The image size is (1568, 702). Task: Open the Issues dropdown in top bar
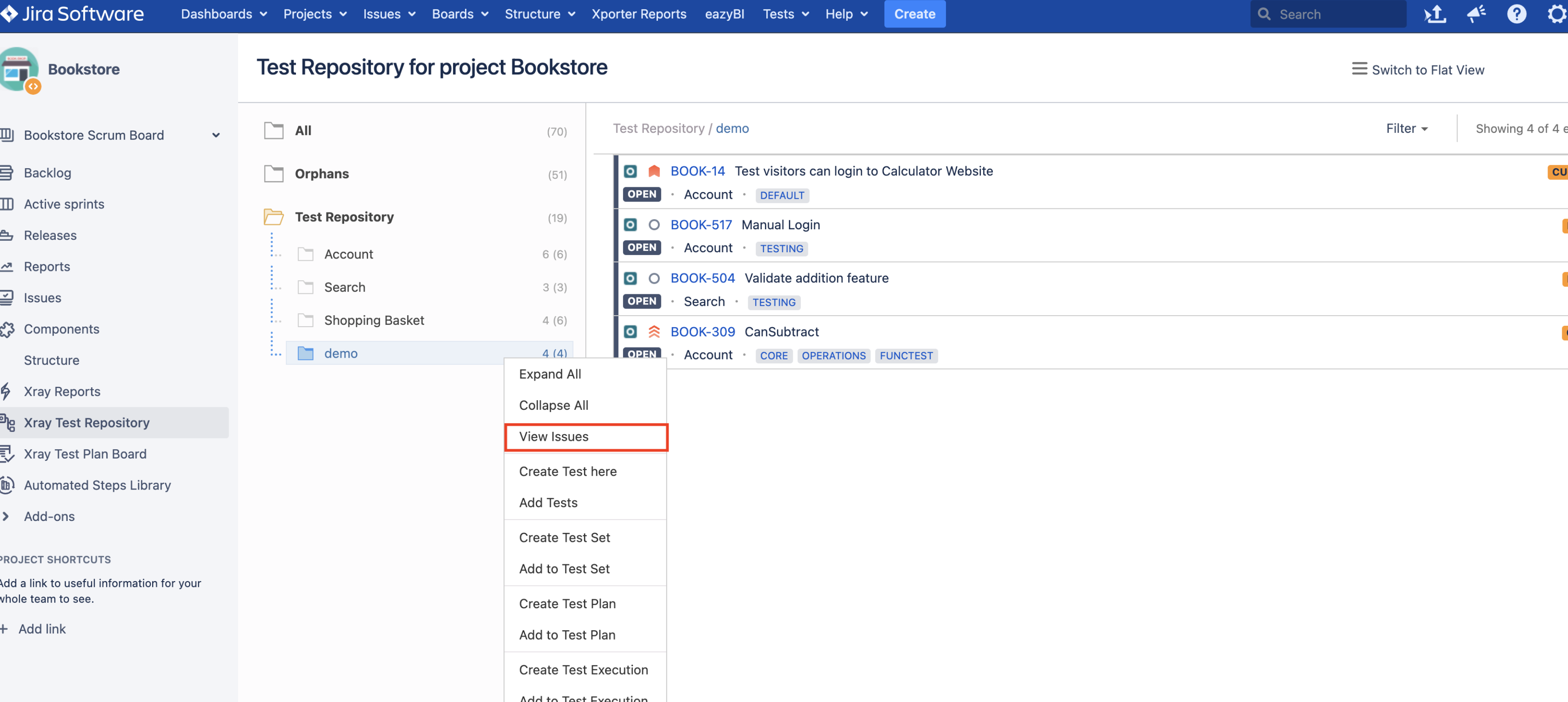tap(389, 13)
